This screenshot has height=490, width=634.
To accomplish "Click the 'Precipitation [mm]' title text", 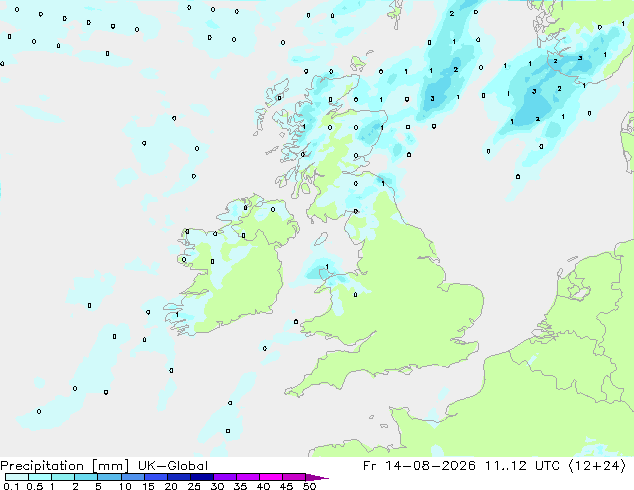I will coord(64,466).
